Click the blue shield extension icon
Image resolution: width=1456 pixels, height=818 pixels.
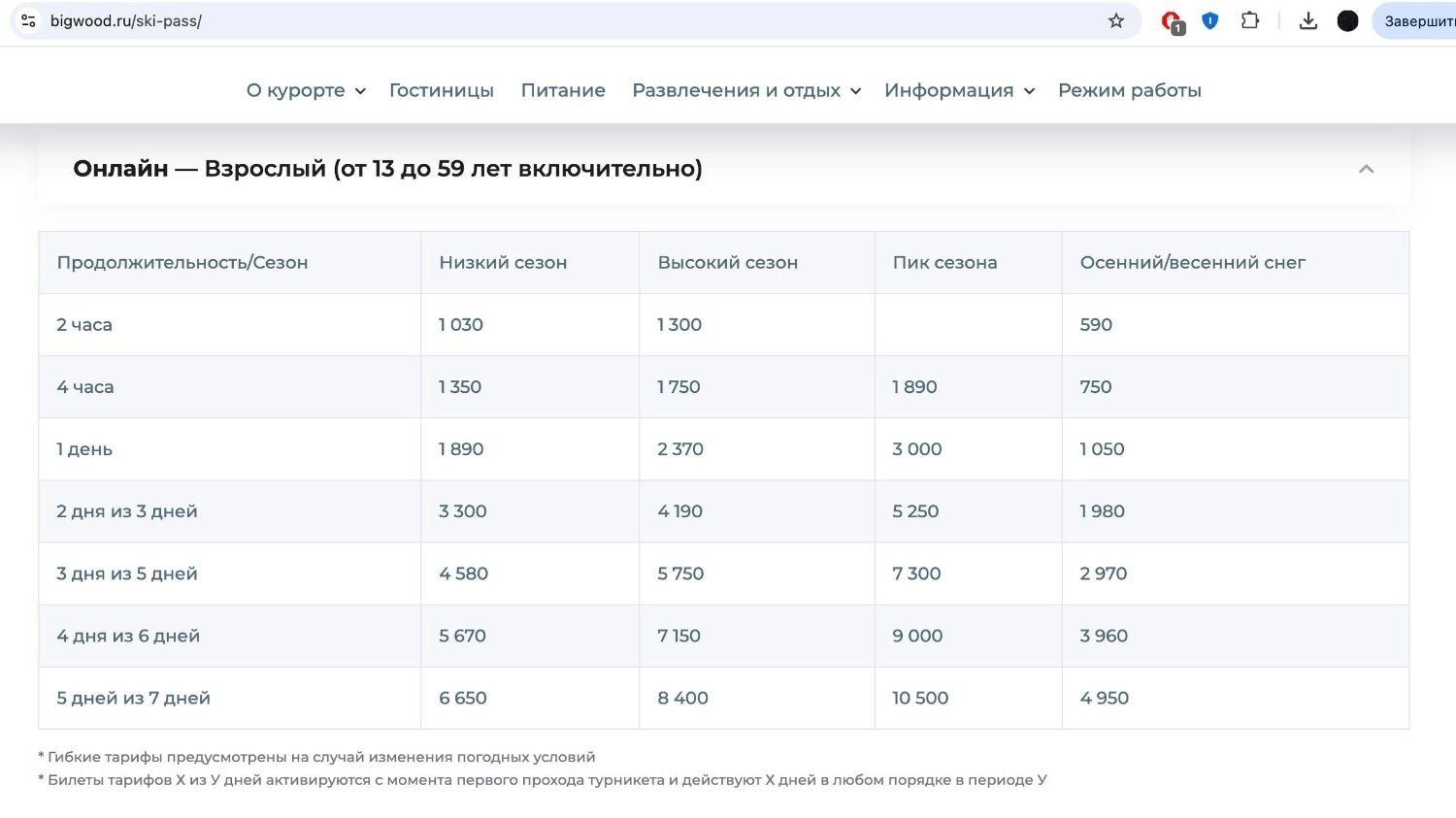[1209, 20]
